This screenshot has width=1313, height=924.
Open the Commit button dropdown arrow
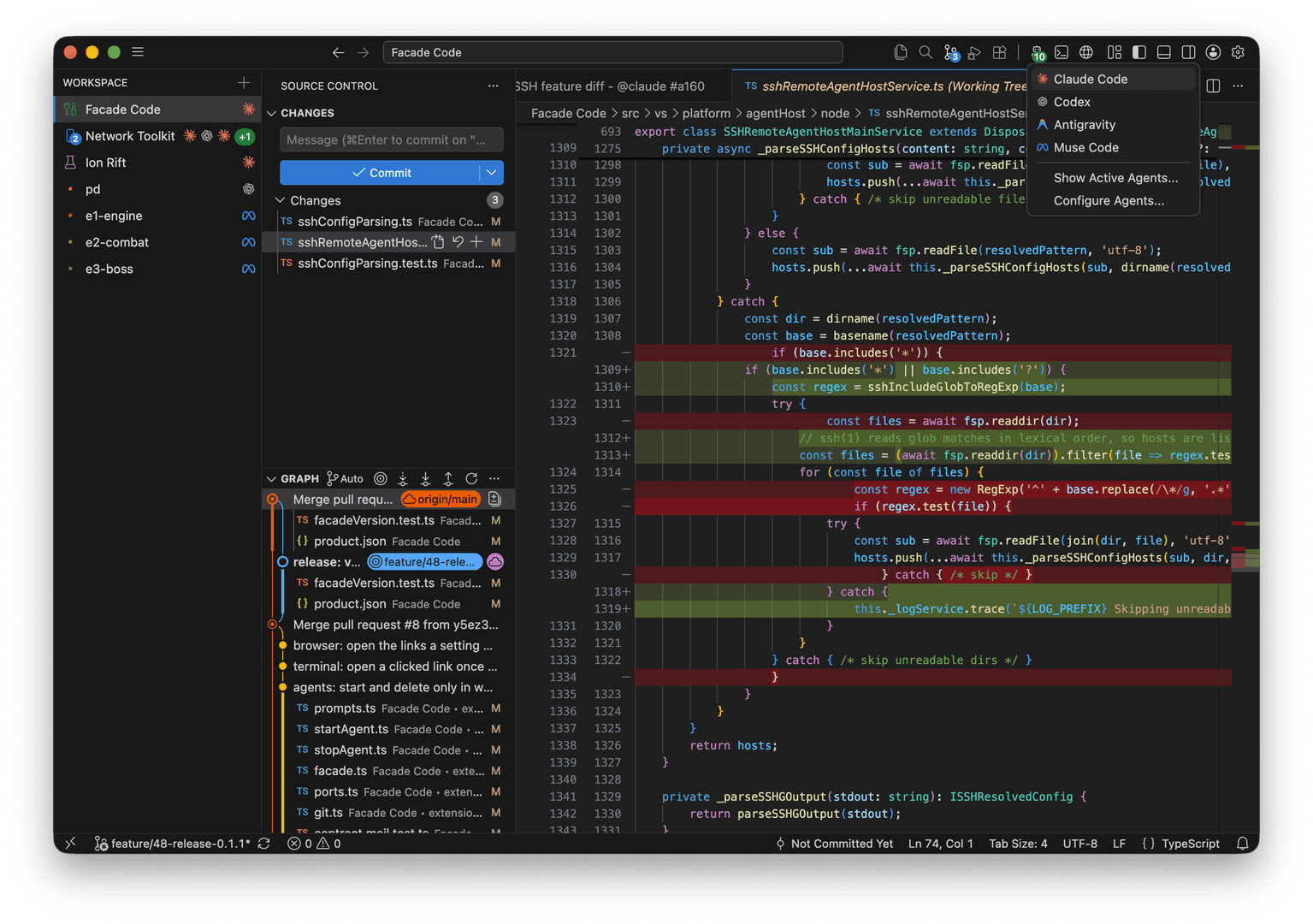click(492, 173)
